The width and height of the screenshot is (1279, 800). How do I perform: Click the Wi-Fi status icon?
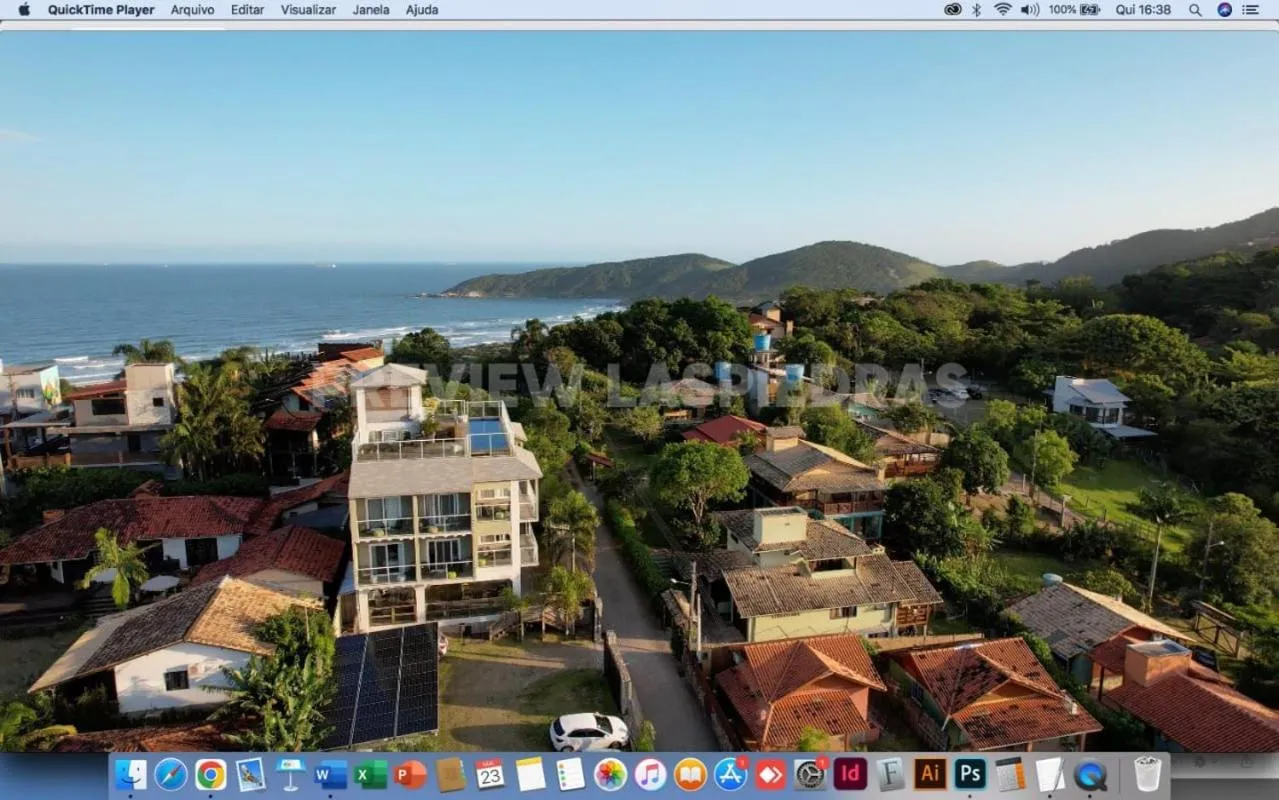[x=1002, y=10]
